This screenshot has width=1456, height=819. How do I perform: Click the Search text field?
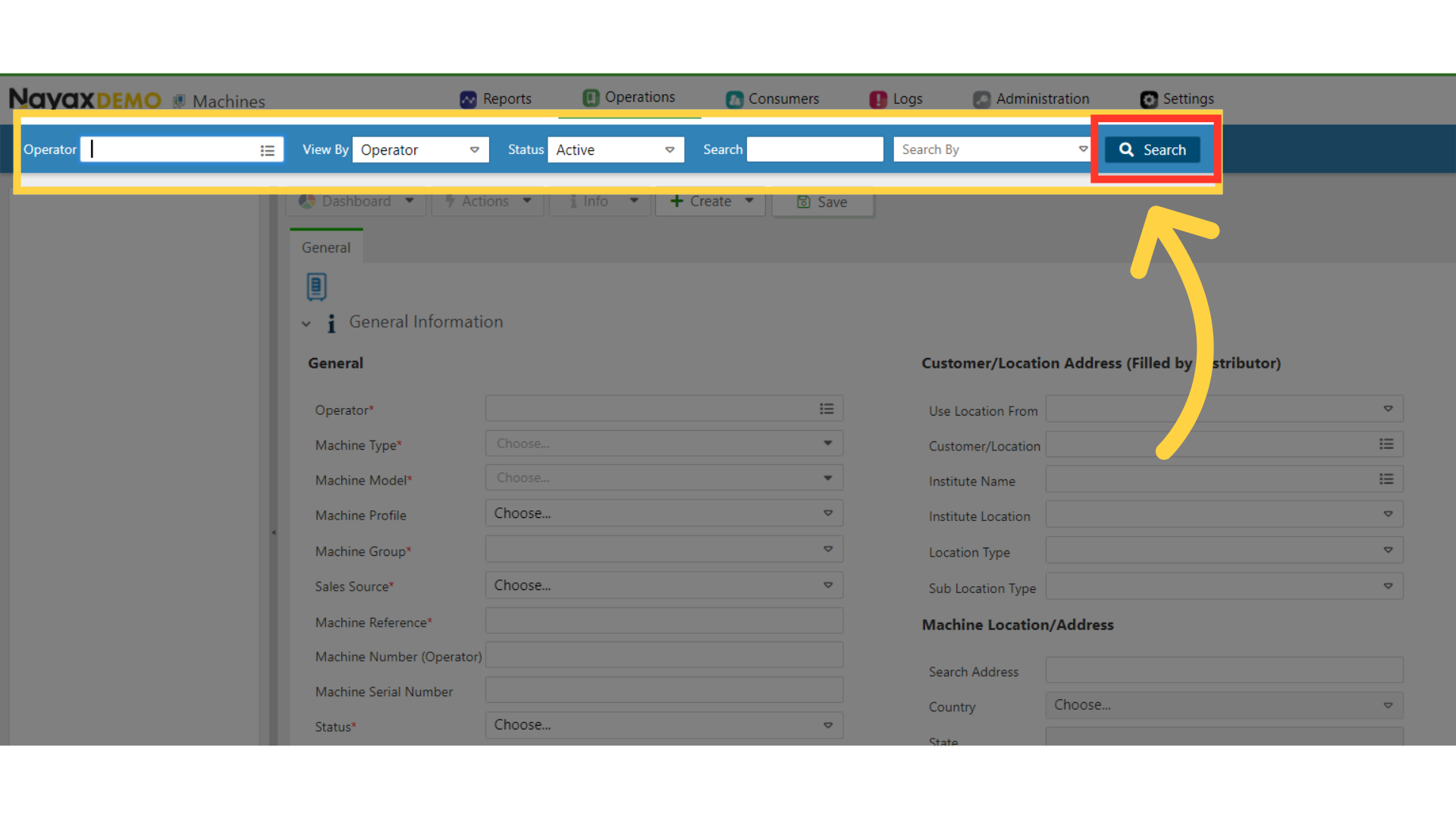(x=814, y=149)
